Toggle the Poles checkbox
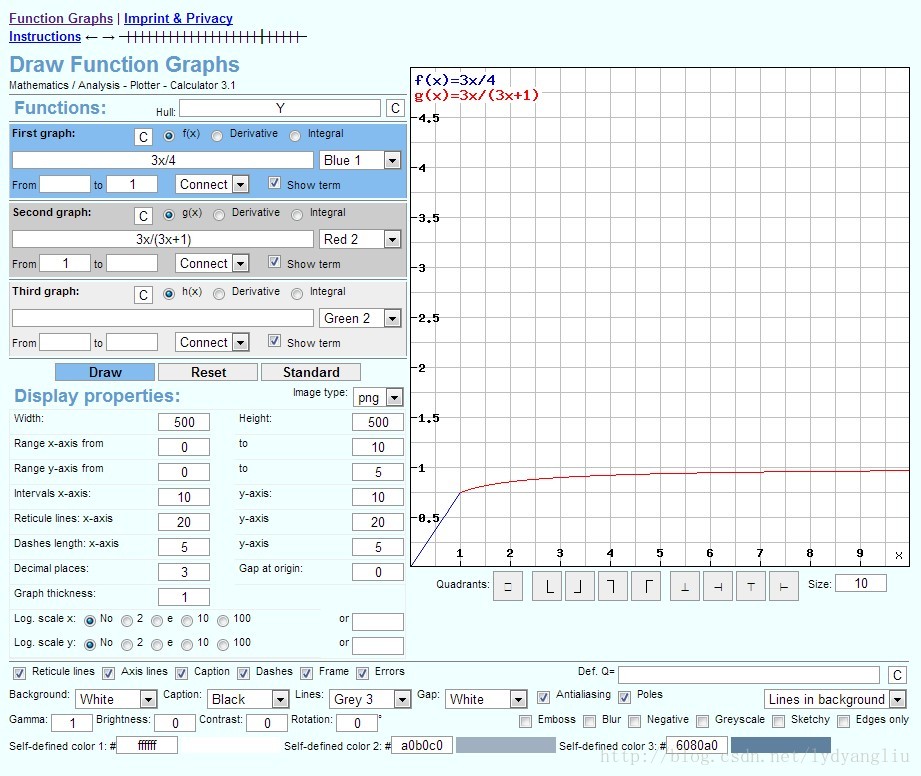 (x=624, y=697)
